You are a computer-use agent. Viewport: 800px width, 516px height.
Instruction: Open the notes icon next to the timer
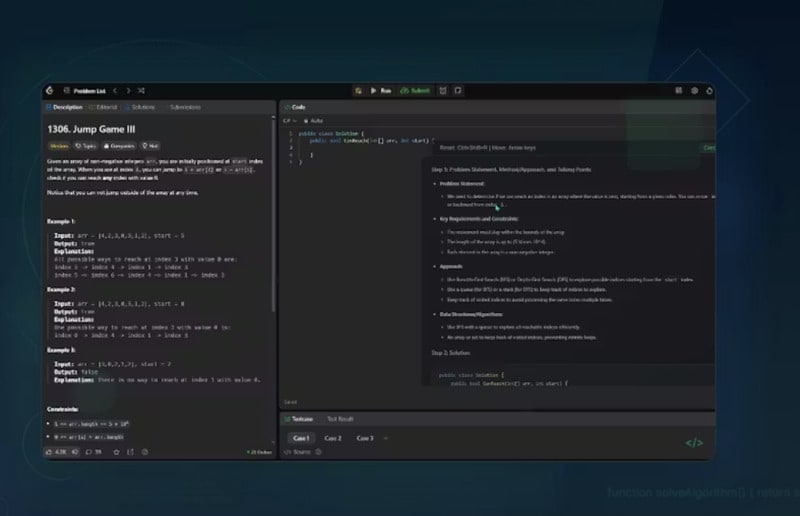coord(458,90)
